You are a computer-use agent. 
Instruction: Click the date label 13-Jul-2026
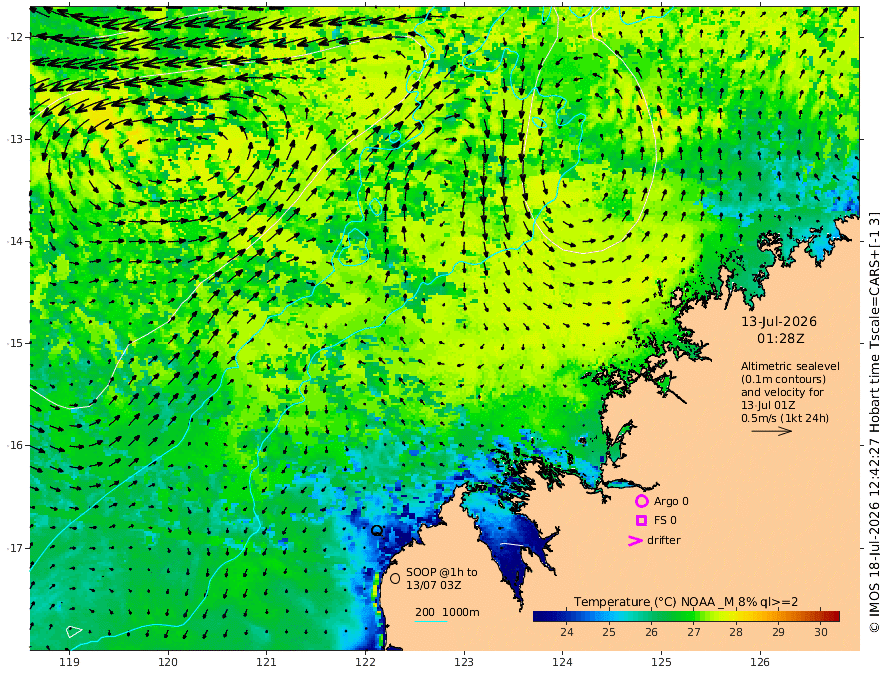[779, 321]
